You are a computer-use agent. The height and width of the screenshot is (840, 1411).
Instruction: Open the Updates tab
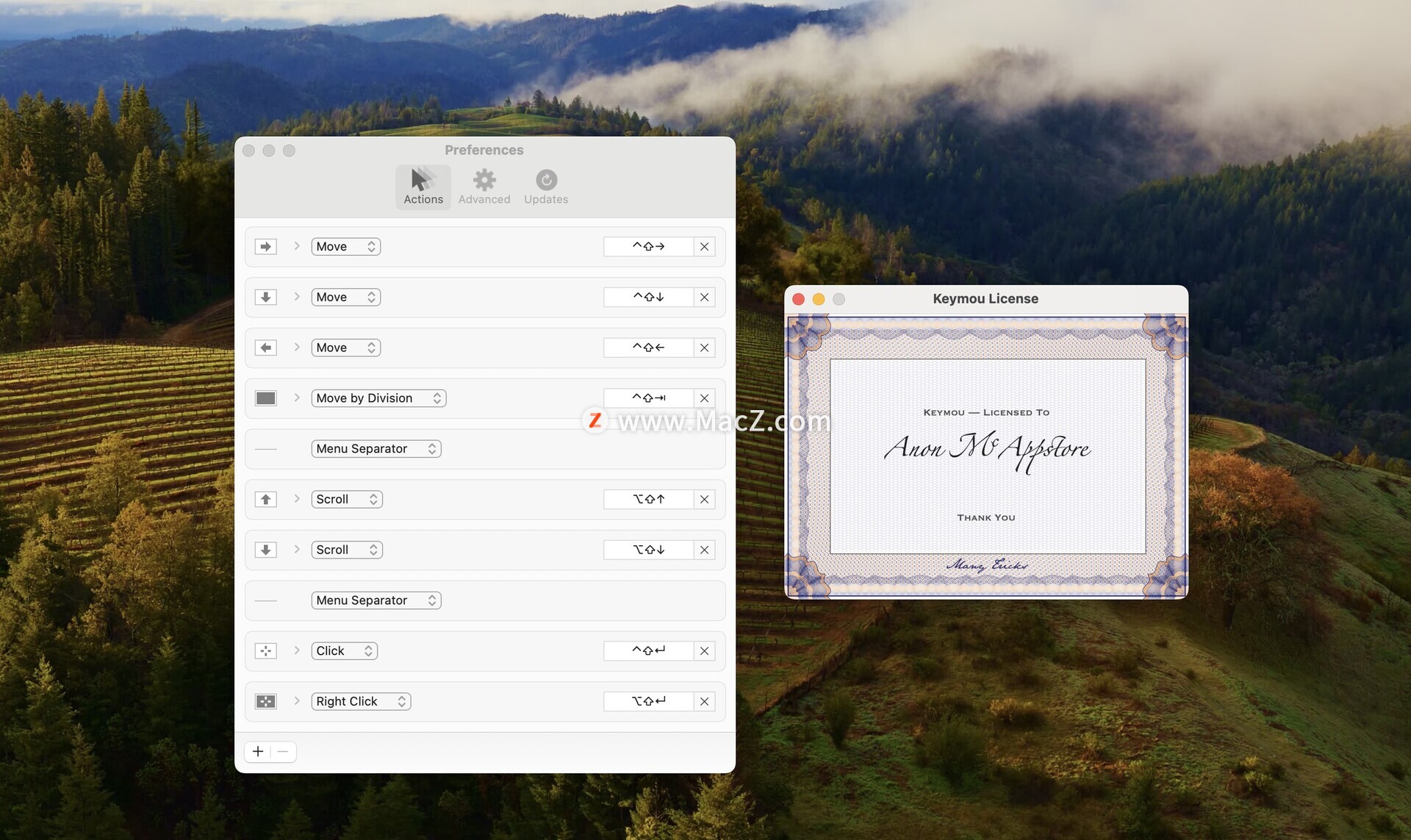click(546, 187)
